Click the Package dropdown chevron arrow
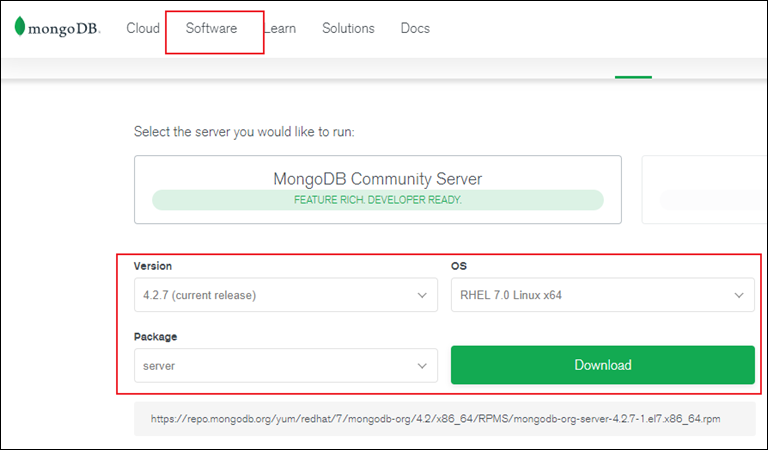This screenshot has width=768, height=450. [x=422, y=366]
